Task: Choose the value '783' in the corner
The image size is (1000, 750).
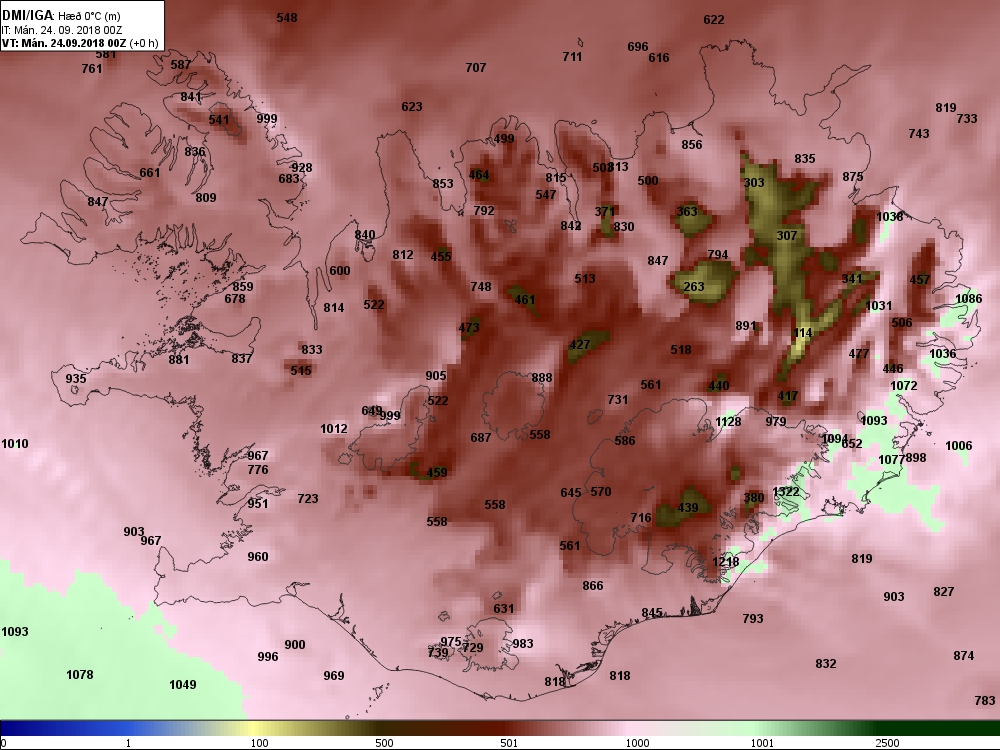Action: 985,701
